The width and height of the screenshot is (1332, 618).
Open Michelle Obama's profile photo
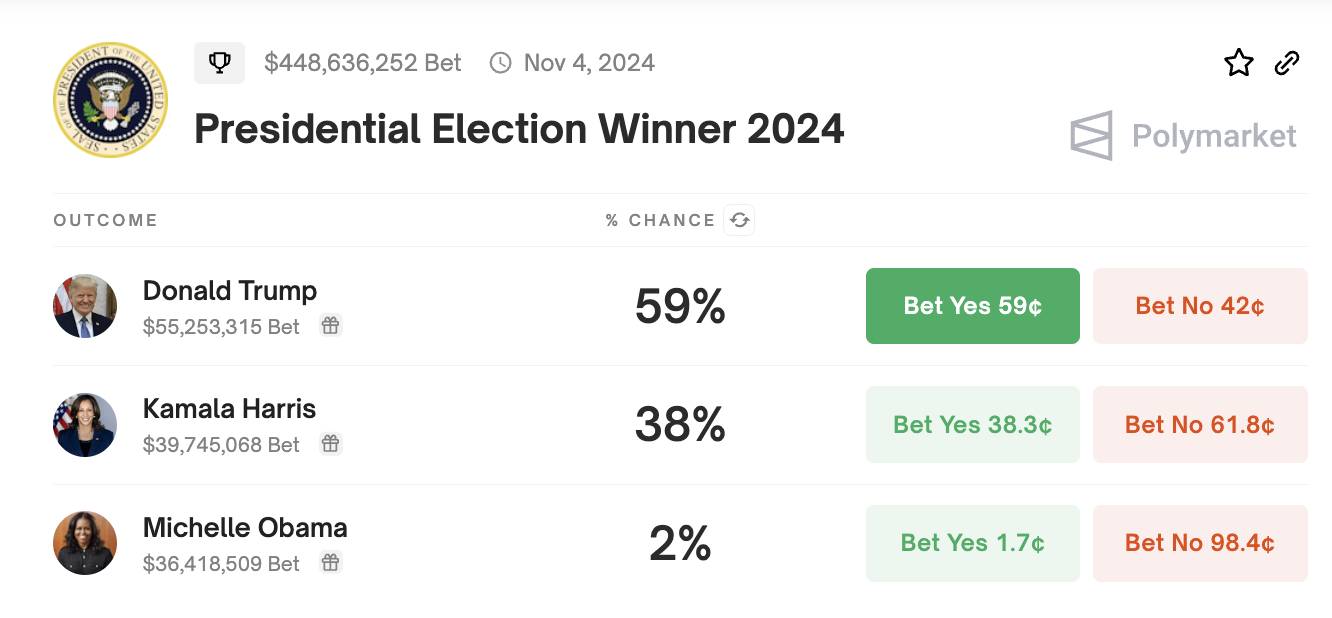pos(85,543)
